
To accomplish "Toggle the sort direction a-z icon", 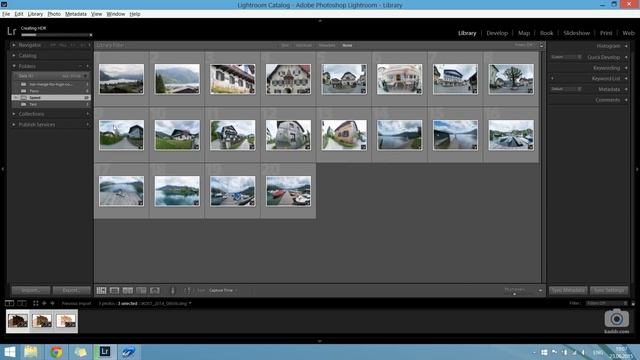I will click(x=187, y=290).
